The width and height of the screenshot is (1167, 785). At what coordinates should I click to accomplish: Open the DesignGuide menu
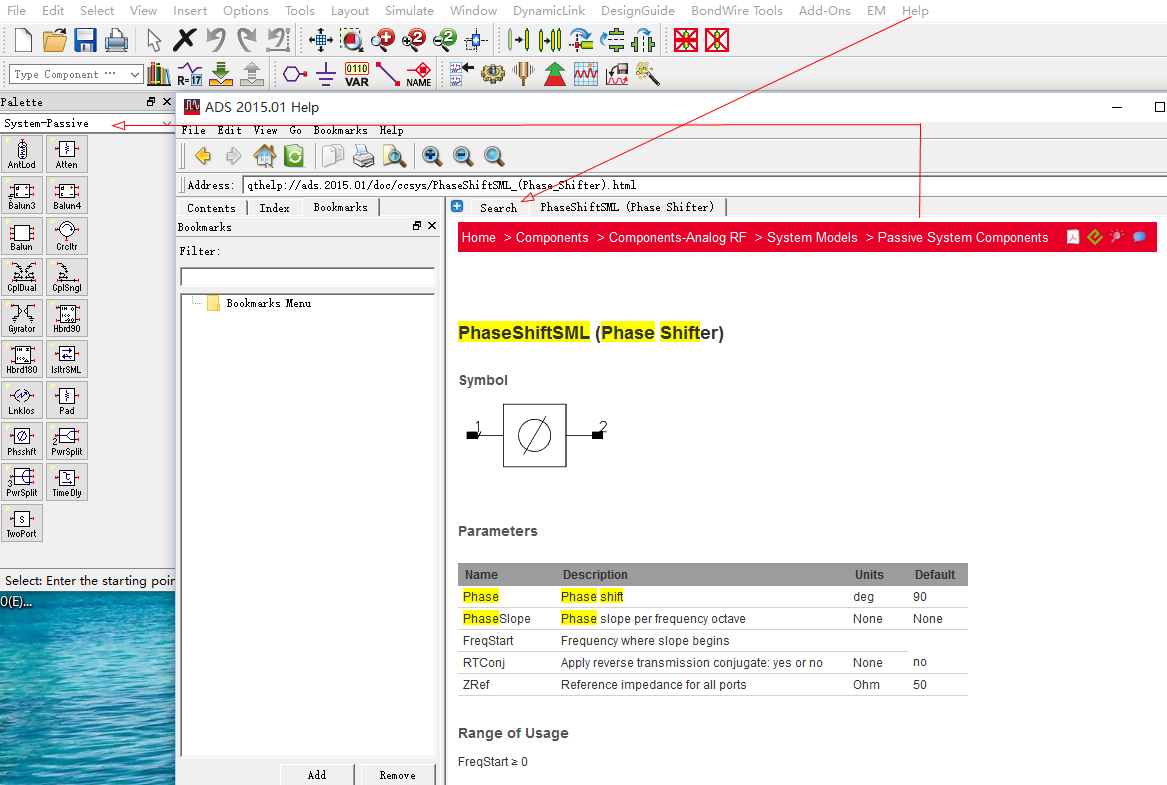coord(638,10)
